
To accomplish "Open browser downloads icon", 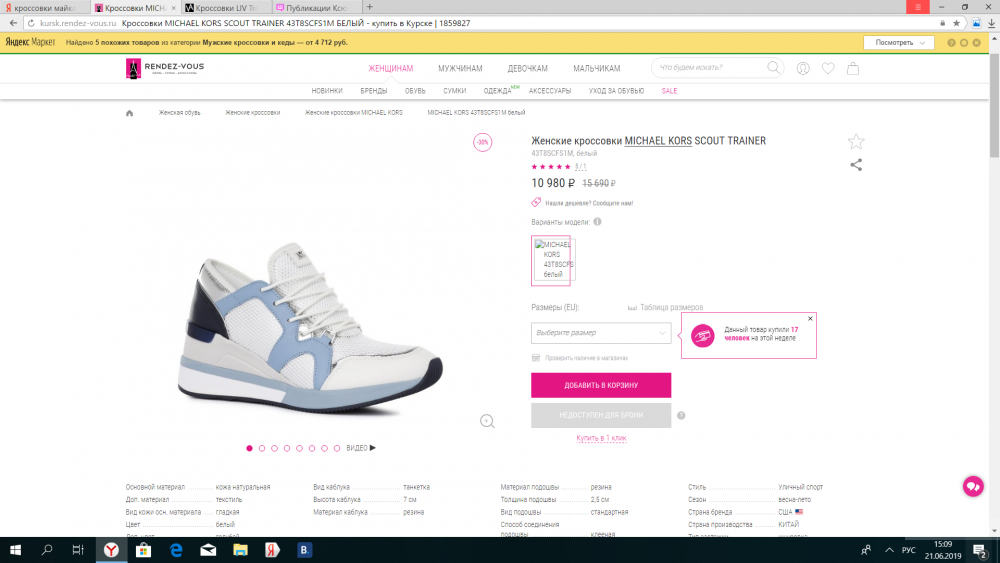I will click(992, 23).
